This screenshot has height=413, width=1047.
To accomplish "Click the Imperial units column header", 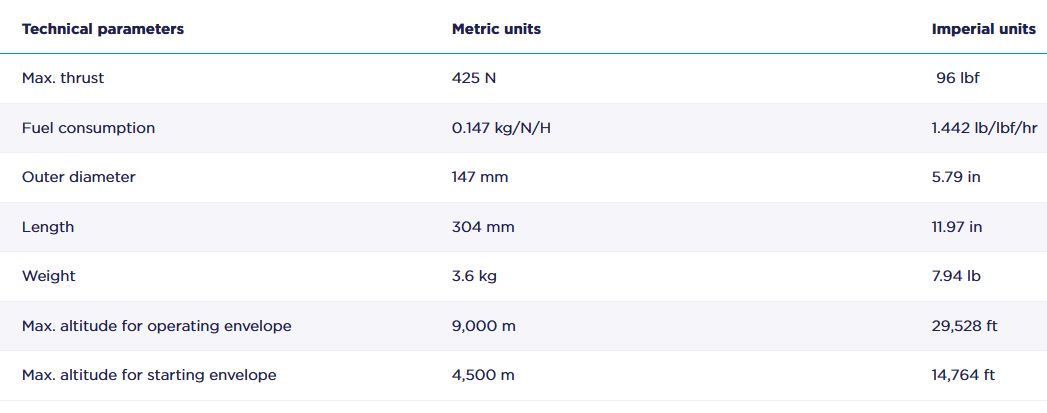I will tap(983, 29).
